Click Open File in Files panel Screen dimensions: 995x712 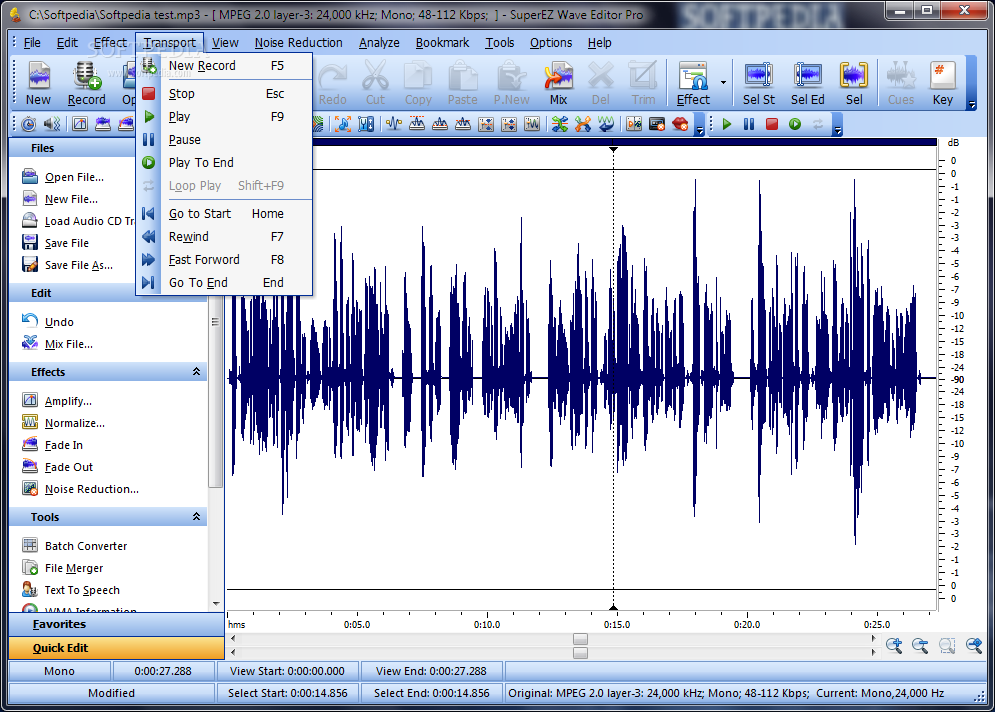(x=63, y=177)
